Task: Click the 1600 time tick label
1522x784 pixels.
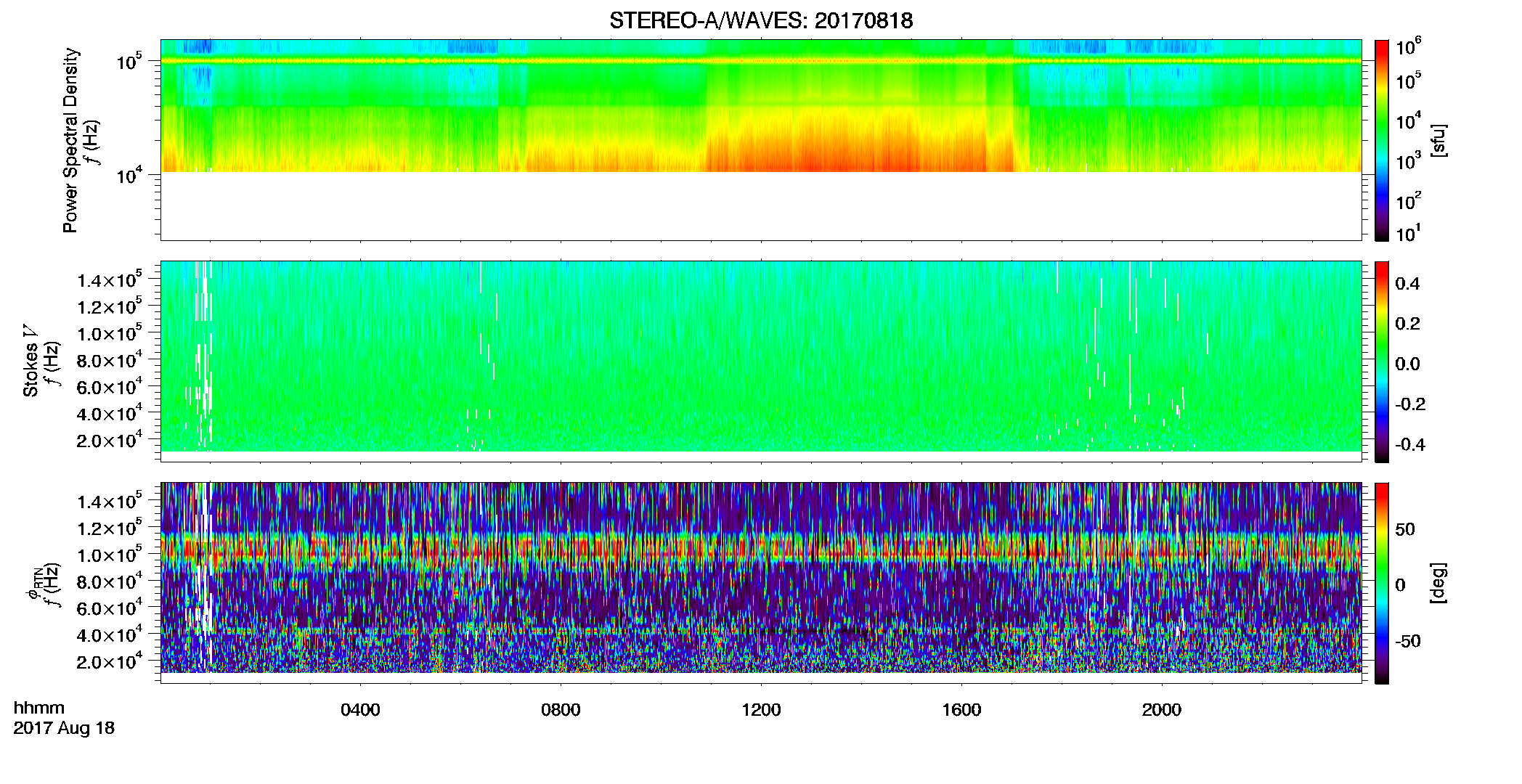Action: click(961, 710)
